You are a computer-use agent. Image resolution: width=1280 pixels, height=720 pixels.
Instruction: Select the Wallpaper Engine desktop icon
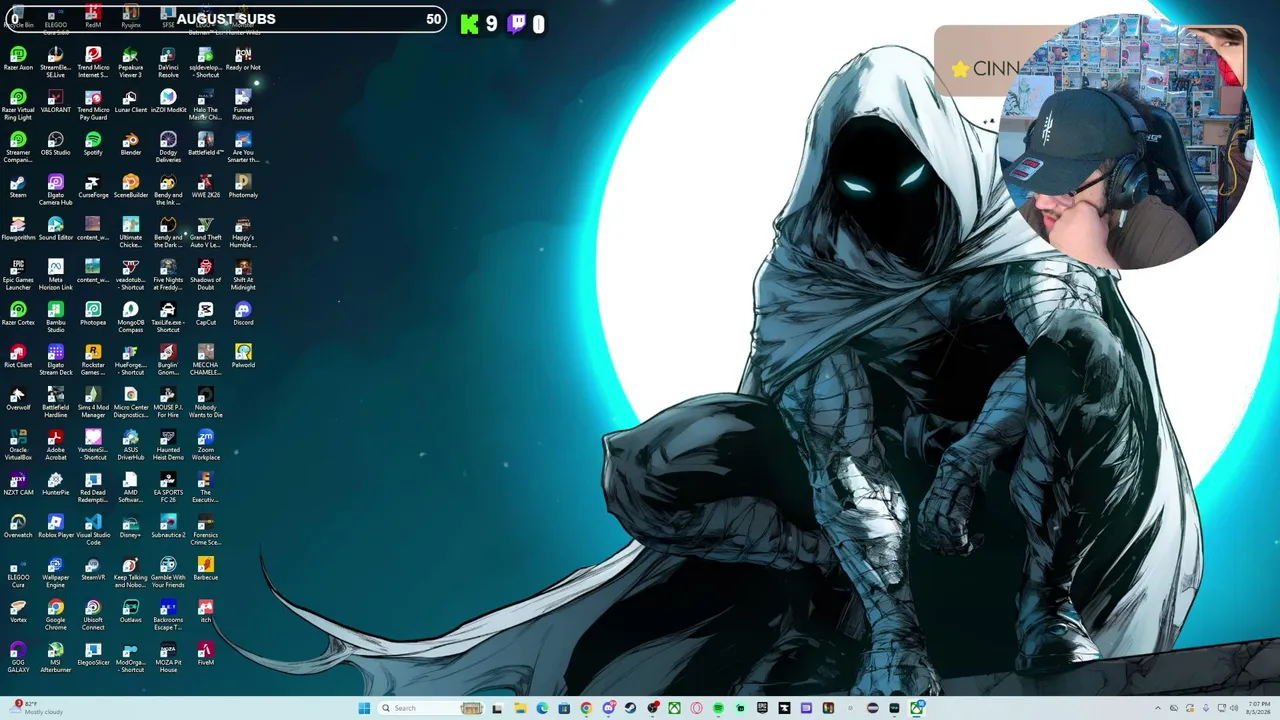[x=55, y=572]
